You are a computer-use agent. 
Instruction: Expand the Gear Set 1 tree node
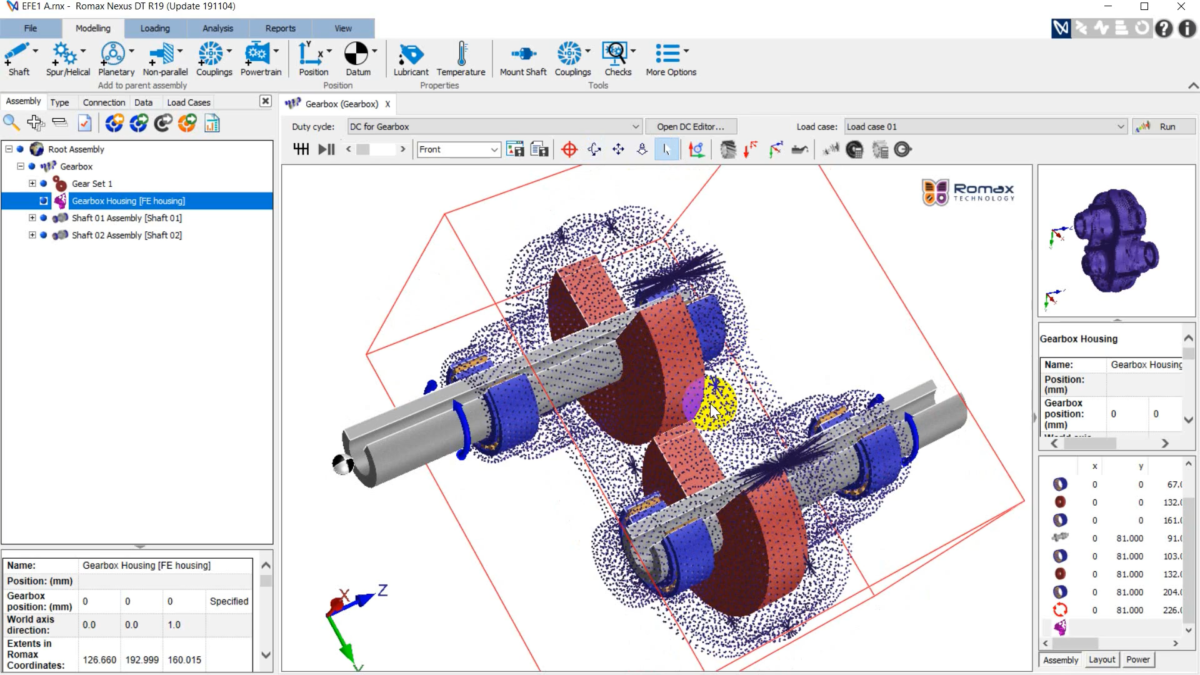(x=32, y=184)
